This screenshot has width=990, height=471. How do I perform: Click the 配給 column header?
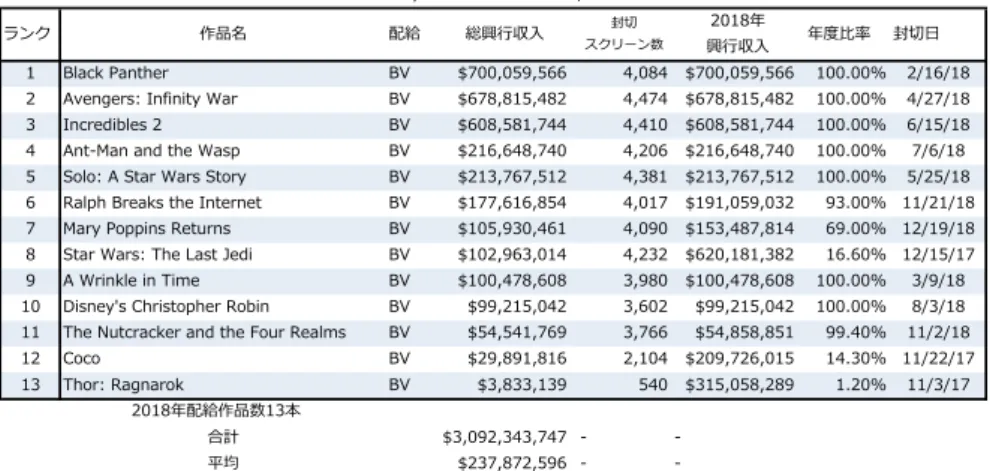403,33
